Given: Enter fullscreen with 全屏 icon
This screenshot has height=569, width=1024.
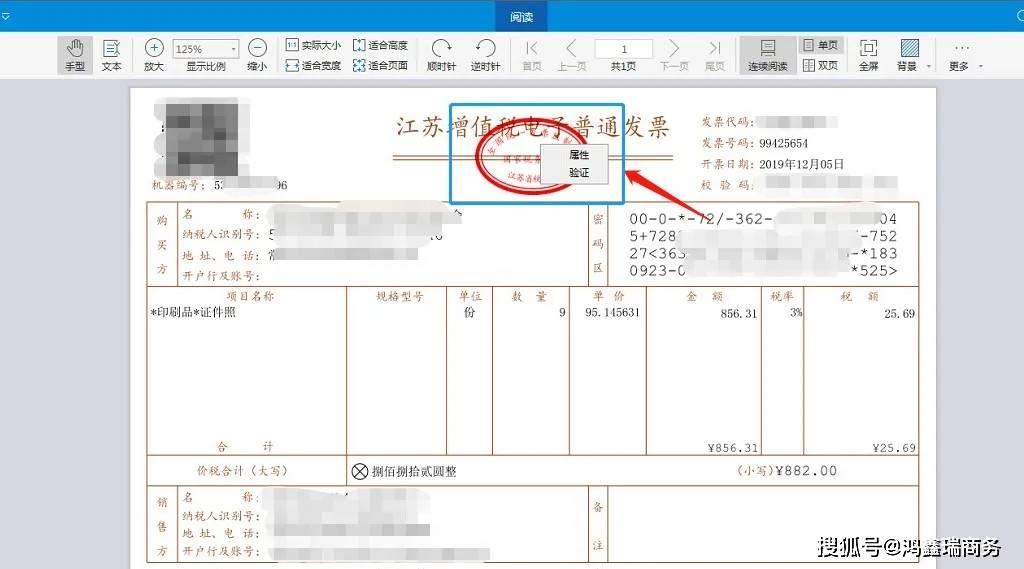Looking at the screenshot, I should (868, 54).
